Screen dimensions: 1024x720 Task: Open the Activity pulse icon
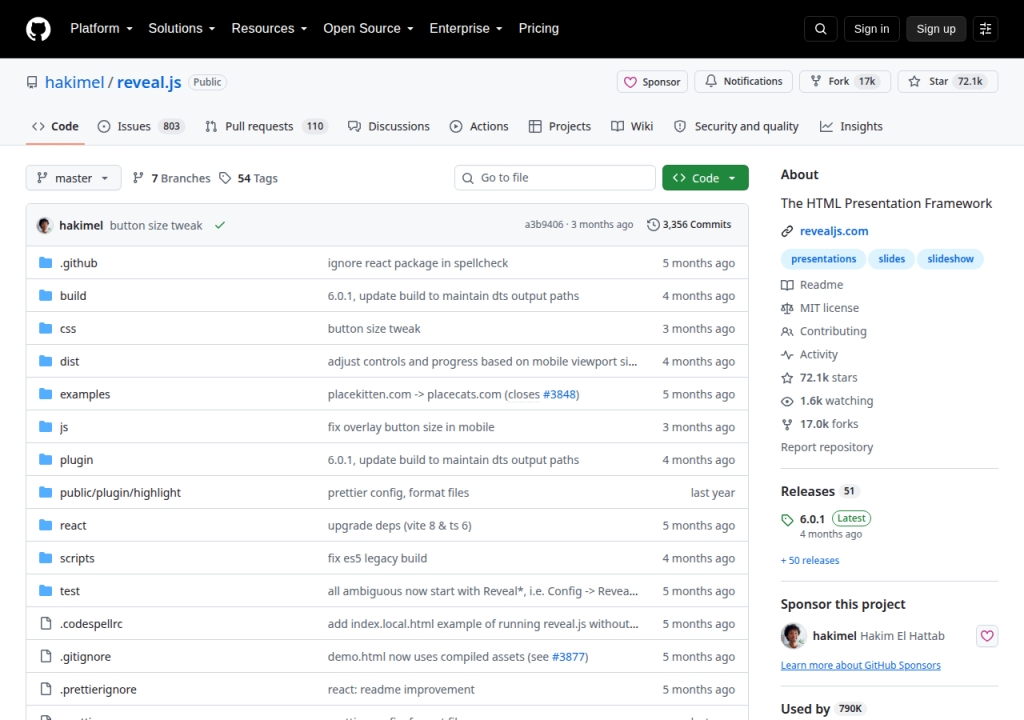click(x=787, y=355)
